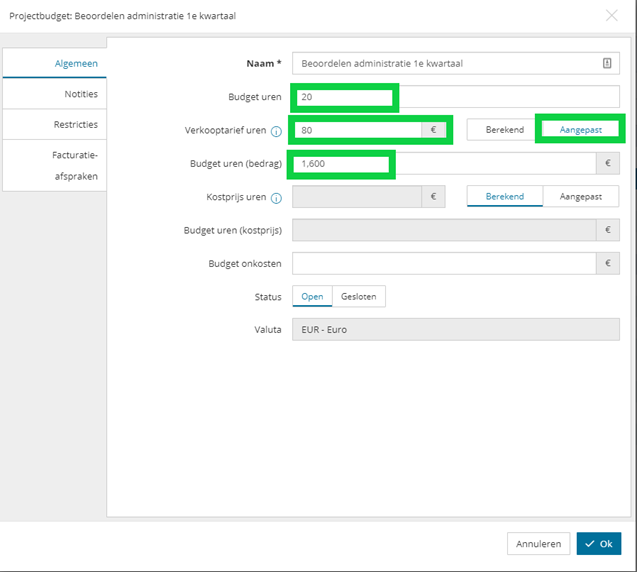
Task: Open info tooltip next to Verkooptarief uren
Action: pyautogui.click(x=276, y=132)
